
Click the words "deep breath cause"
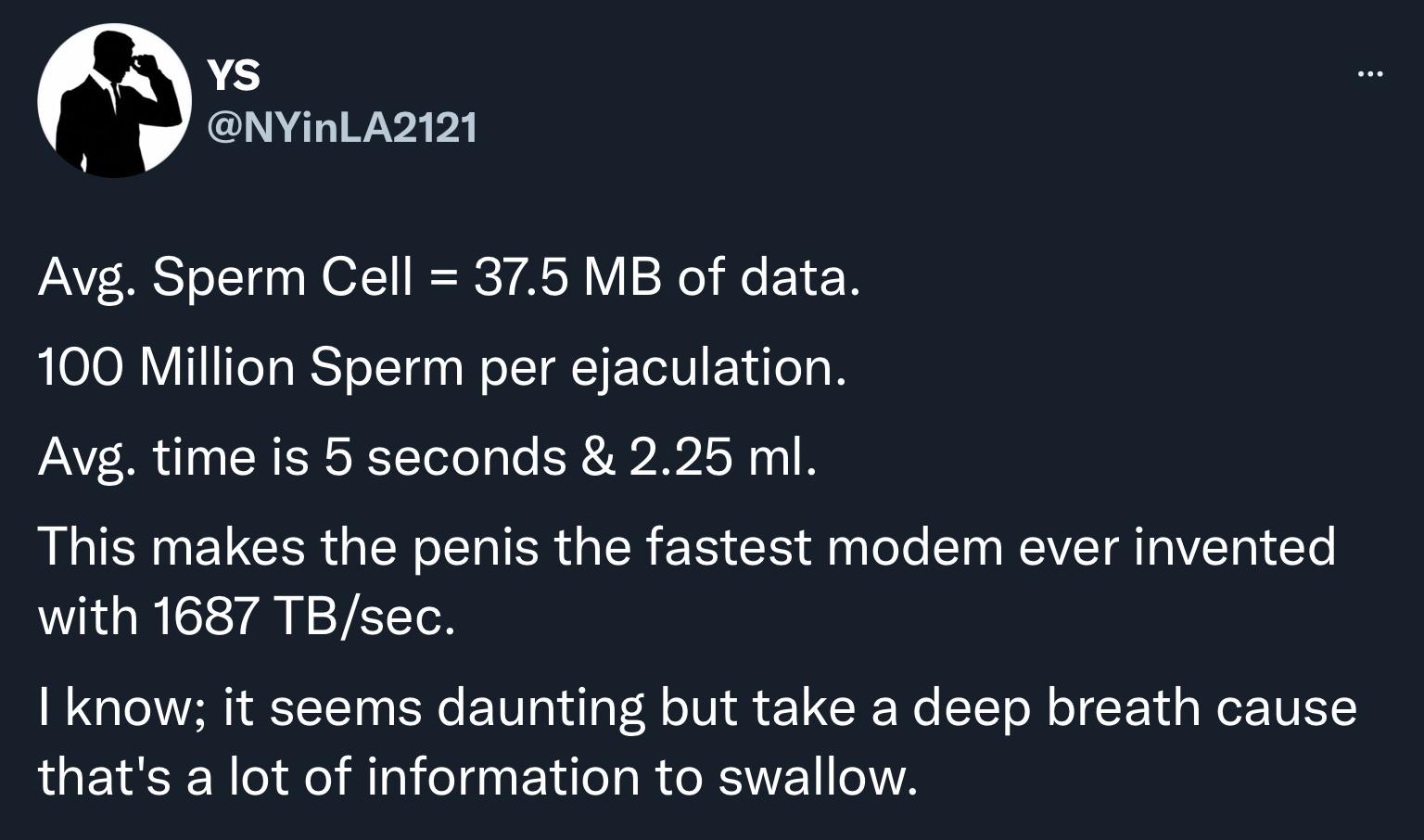pos(1135,706)
